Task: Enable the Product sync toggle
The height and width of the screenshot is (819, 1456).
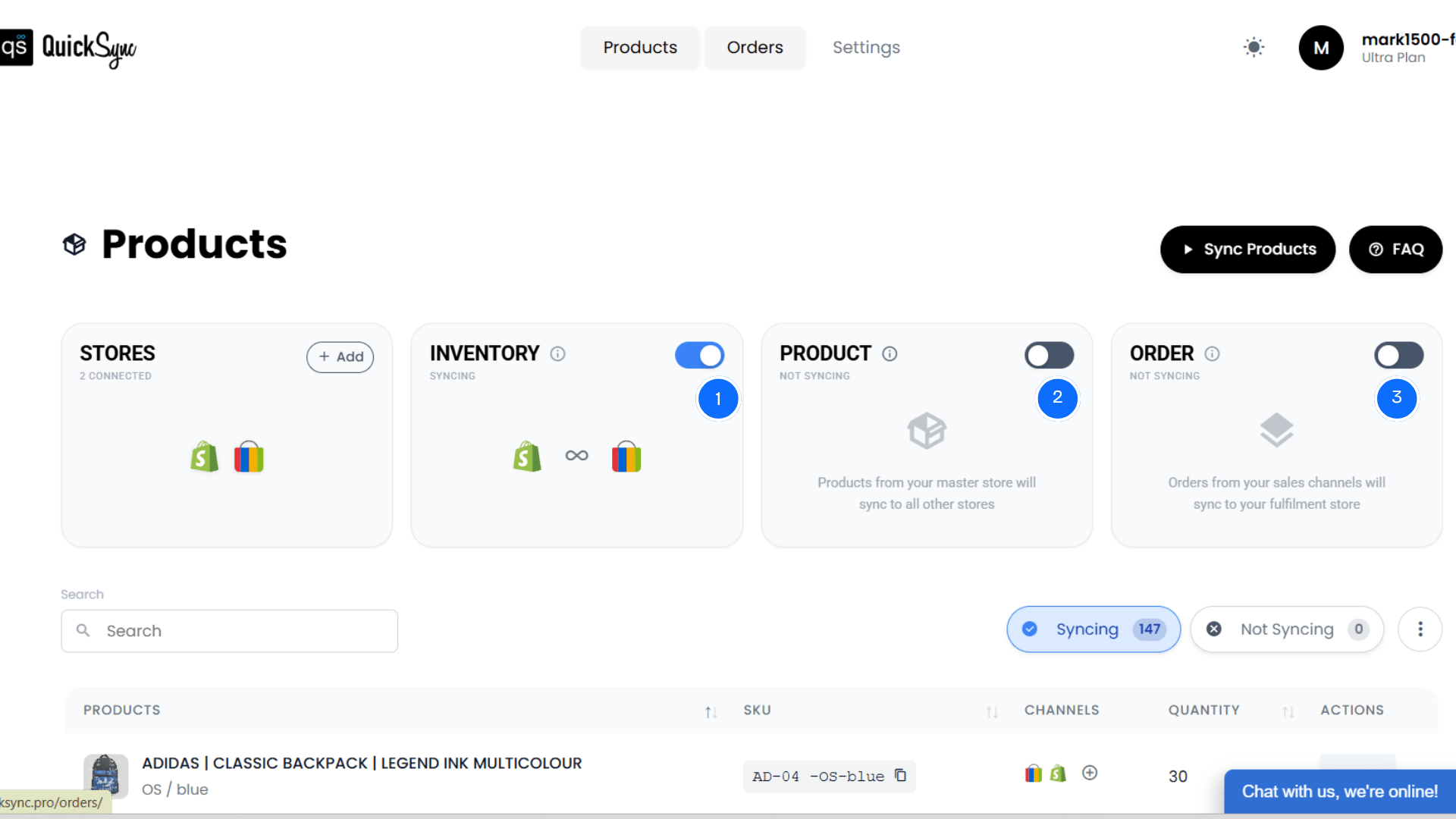Action: click(x=1049, y=355)
